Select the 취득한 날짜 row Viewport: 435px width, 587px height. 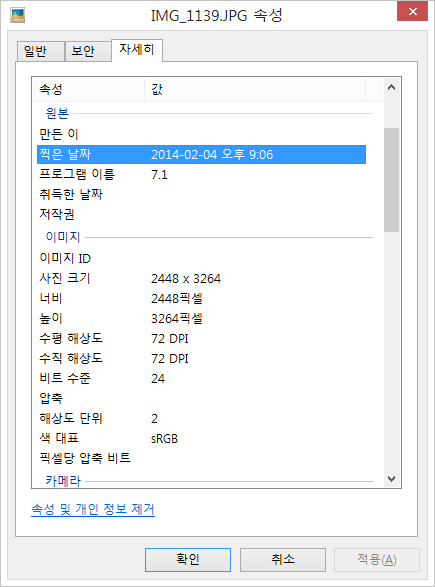coord(201,194)
